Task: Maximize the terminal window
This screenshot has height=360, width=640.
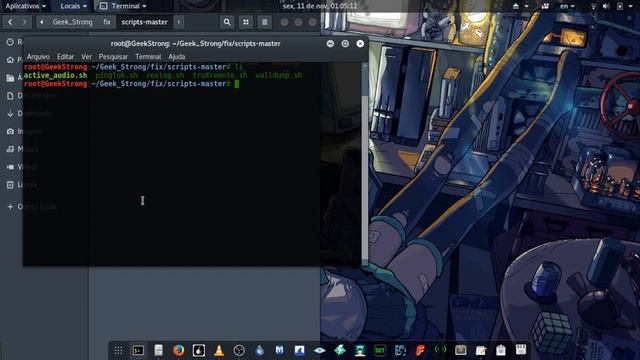Action: (345, 44)
